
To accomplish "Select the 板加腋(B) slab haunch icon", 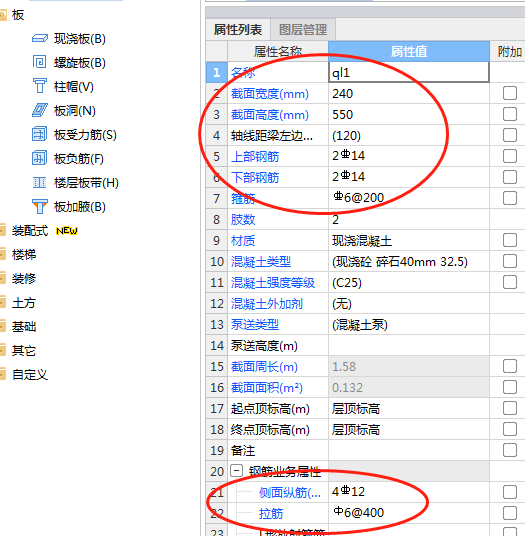I will [x=40, y=206].
